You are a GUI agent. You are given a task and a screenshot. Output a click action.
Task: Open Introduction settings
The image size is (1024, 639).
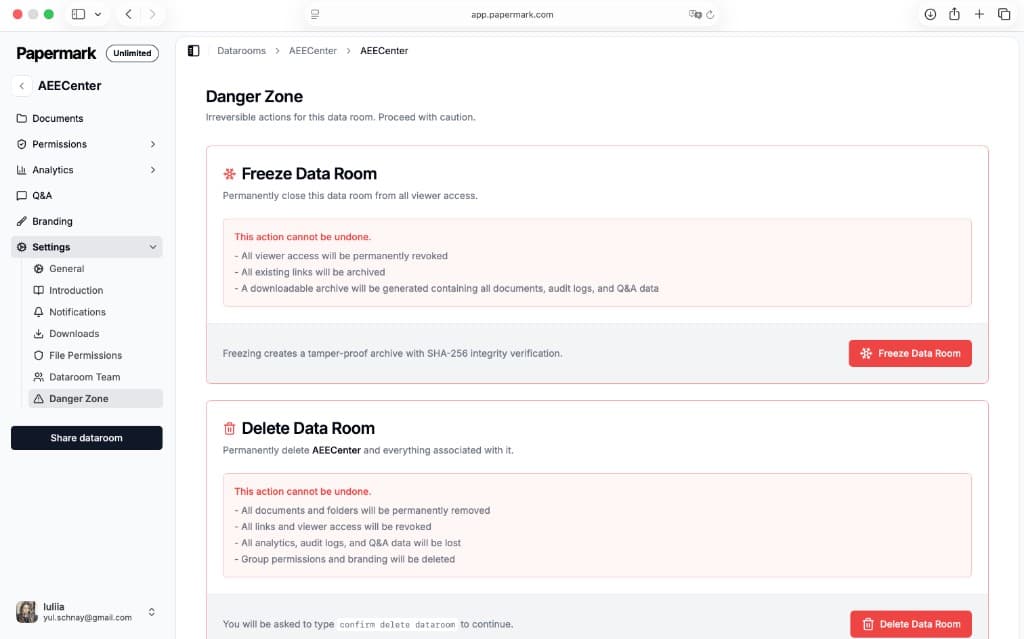(95, 290)
